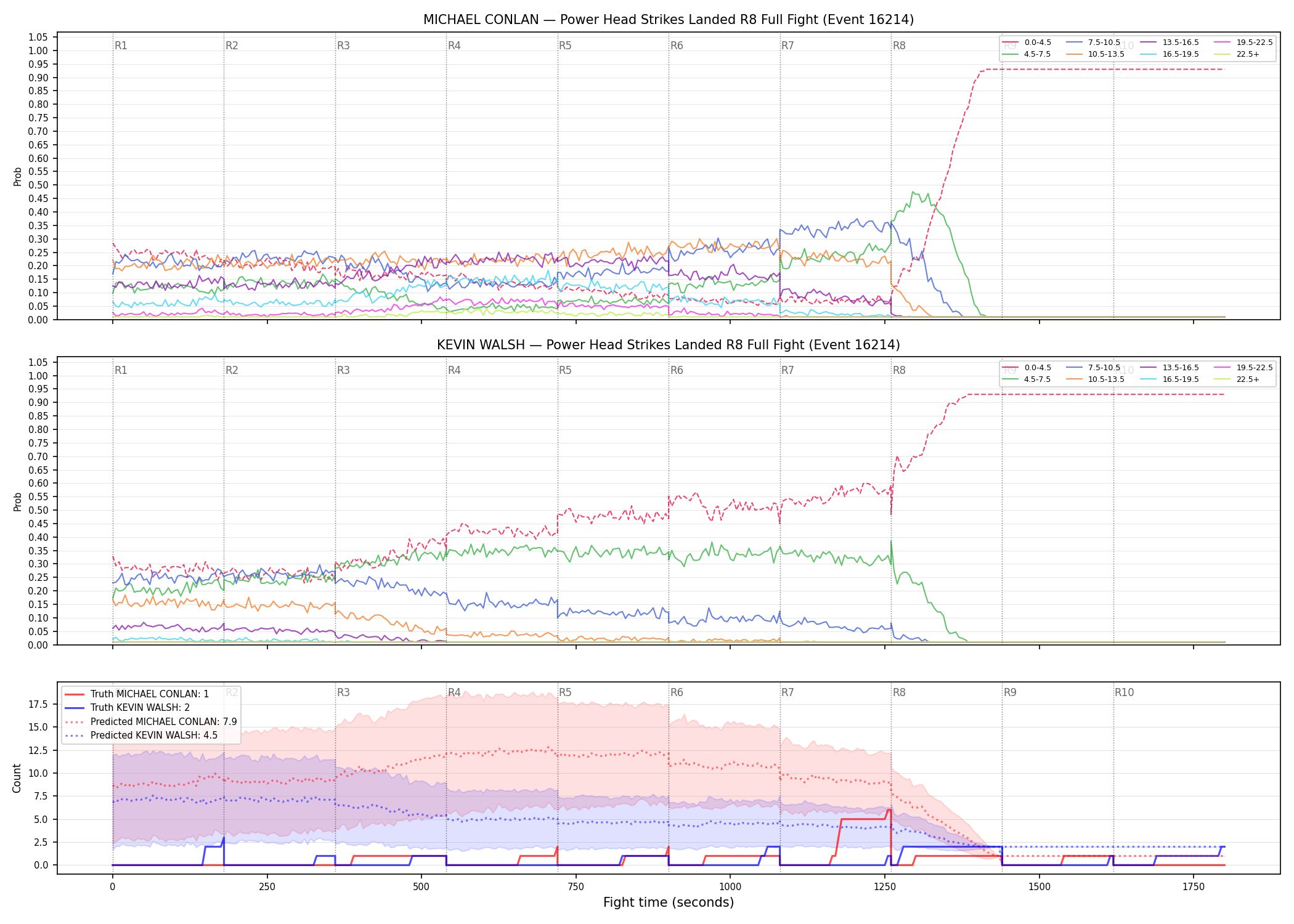The width and height of the screenshot is (1294, 924).
Task: Click x-axis tick label '250'
Action: (x=267, y=887)
